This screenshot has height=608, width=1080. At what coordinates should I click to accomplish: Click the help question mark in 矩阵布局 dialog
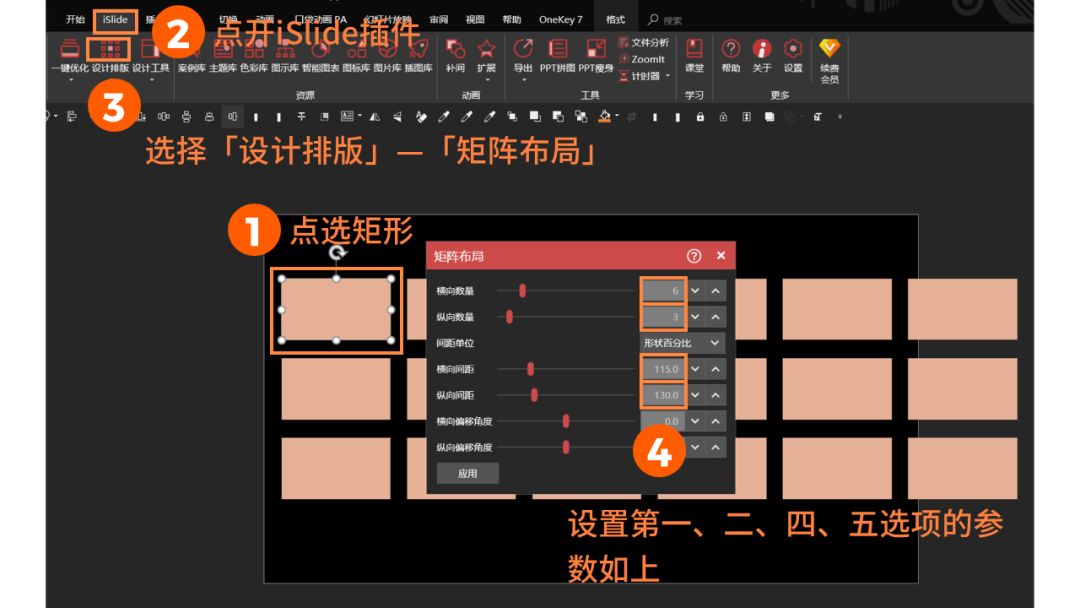694,256
